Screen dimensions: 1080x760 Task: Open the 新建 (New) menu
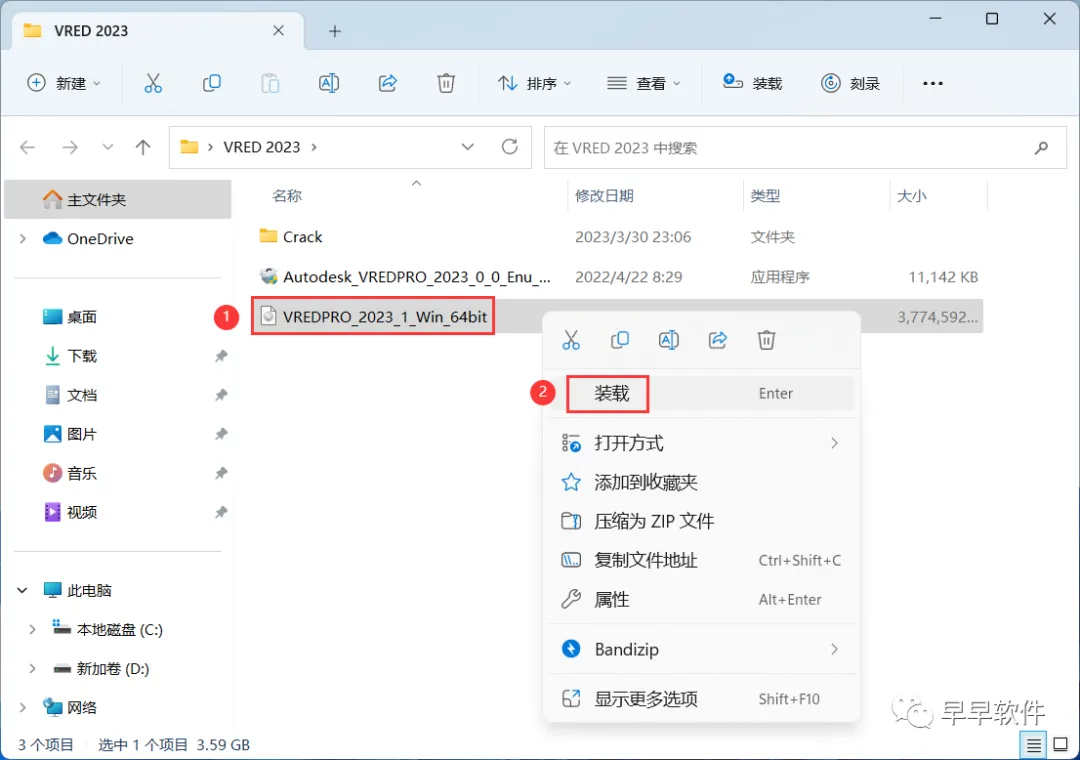64,83
